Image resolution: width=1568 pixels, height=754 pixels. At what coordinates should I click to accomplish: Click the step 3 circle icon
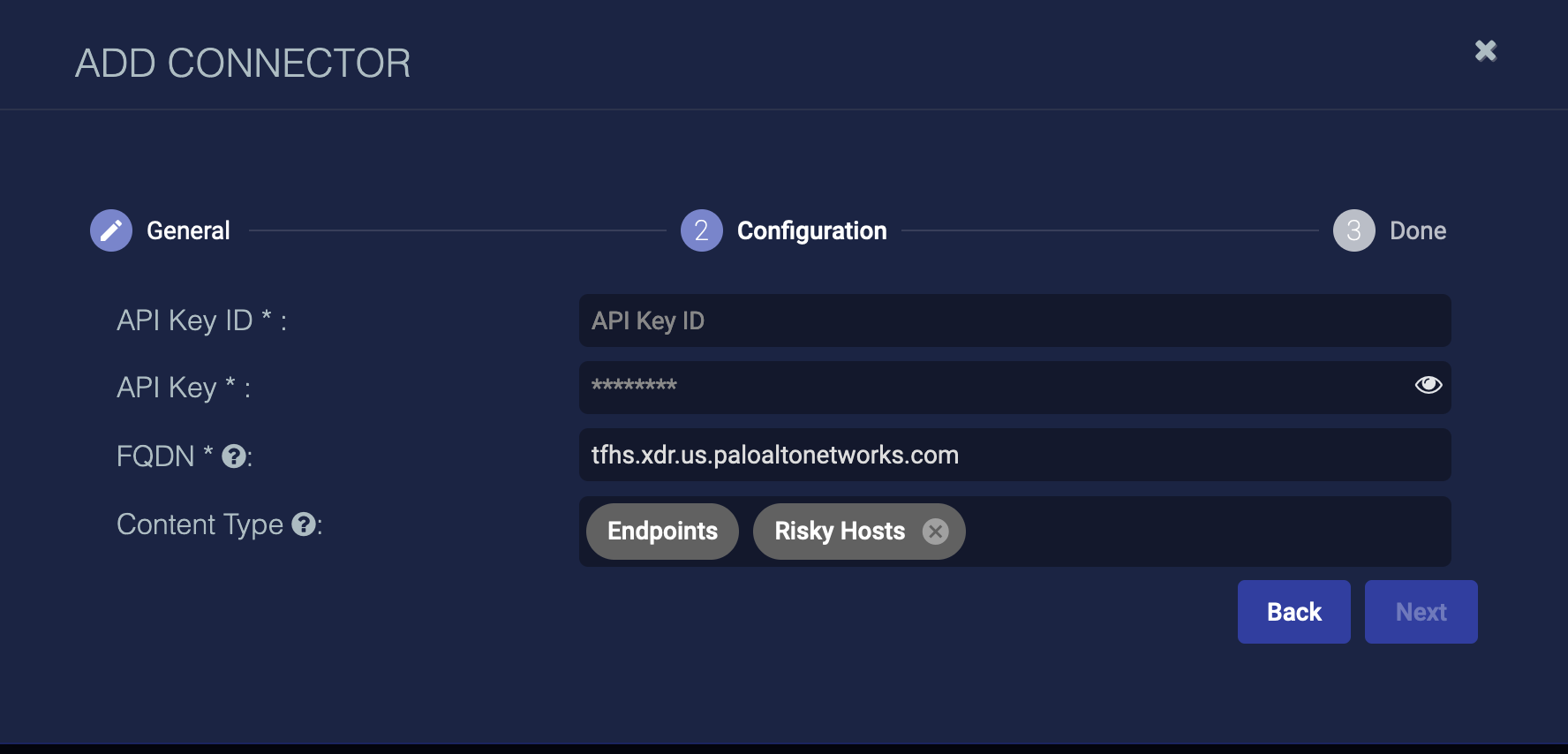(1353, 230)
